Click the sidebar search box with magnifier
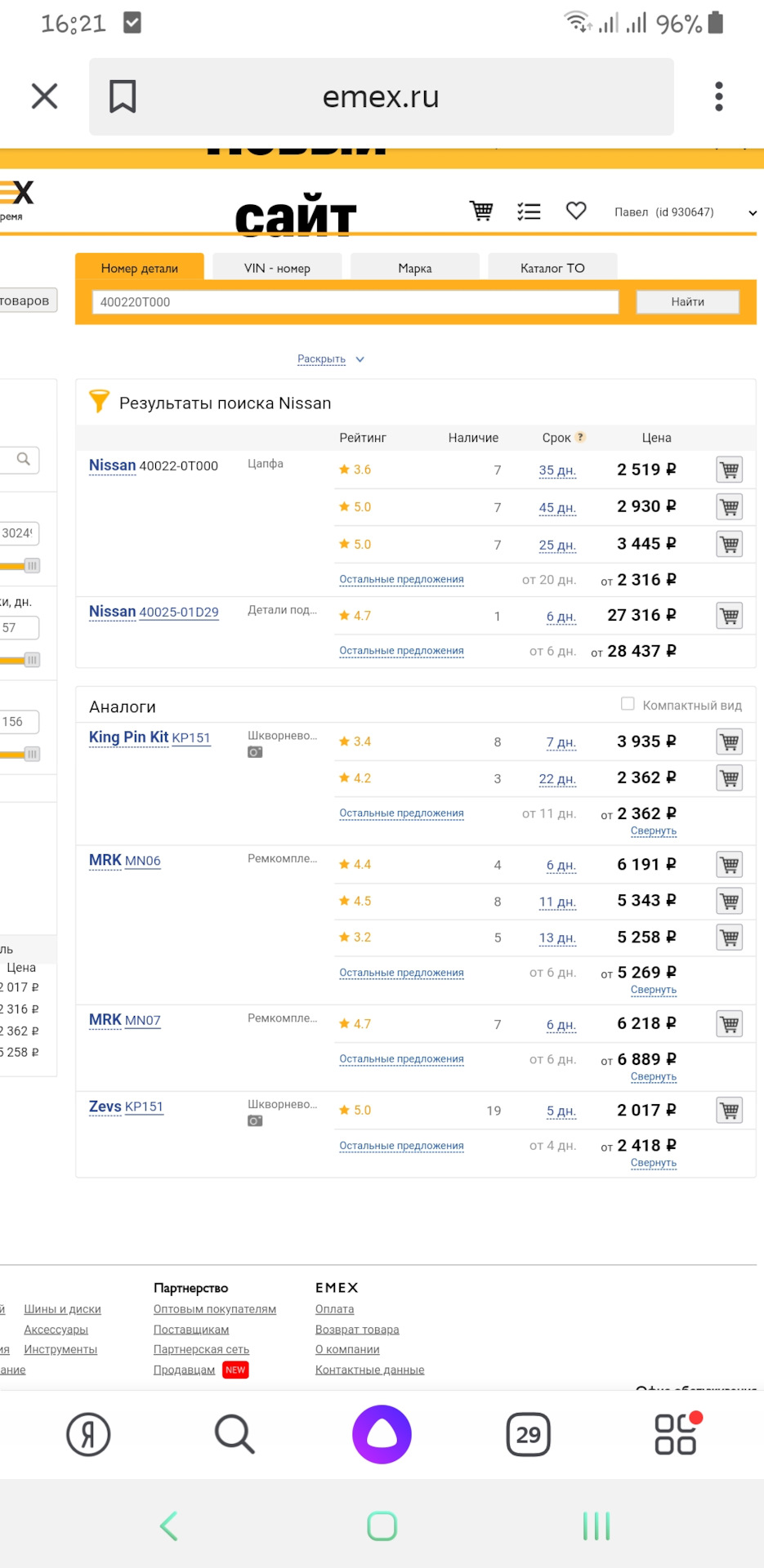The image size is (764, 1568). coord(20,460)
